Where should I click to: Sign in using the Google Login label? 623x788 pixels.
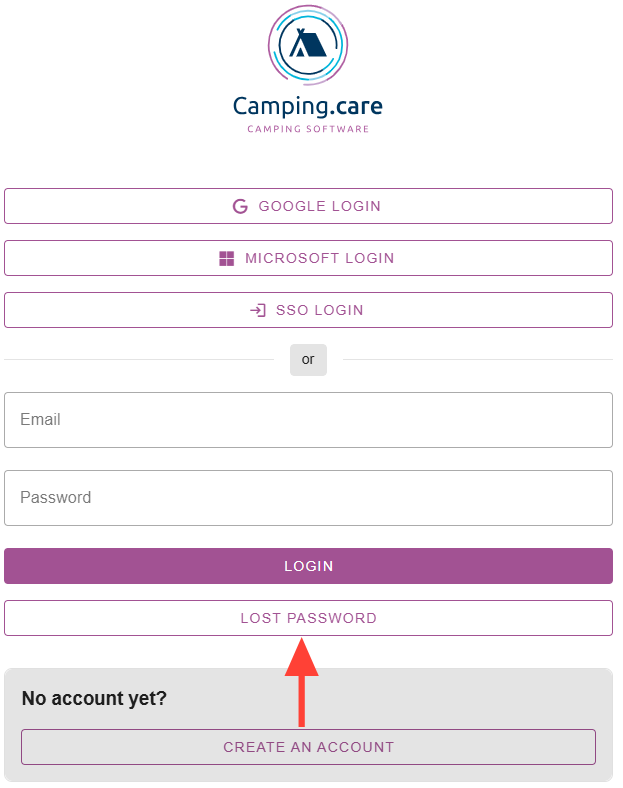319,207
